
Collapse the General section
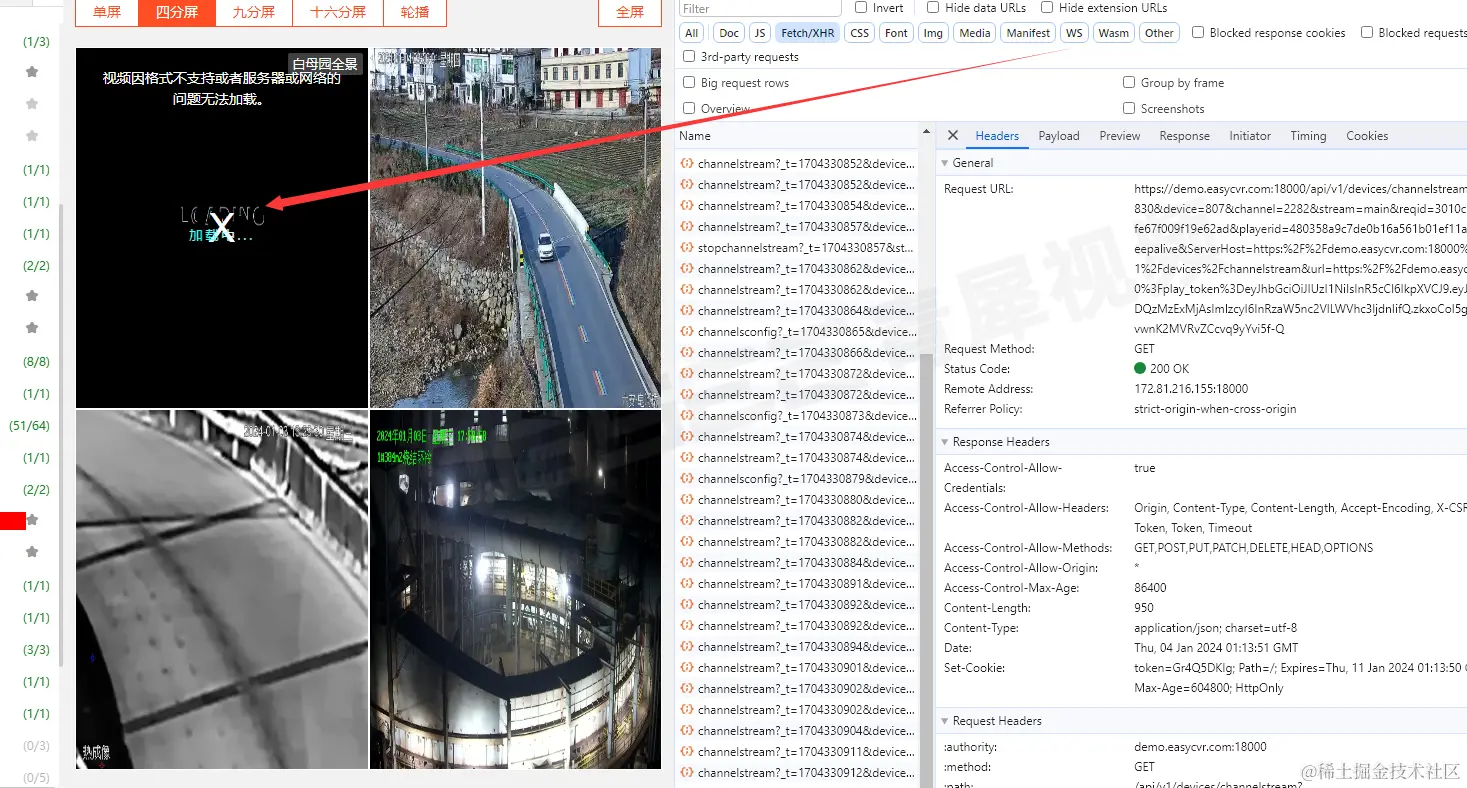945,163
